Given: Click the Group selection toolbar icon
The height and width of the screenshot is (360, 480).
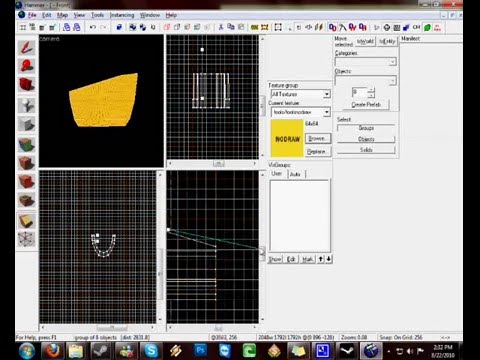Looking at the screenshot, I should click(x=132, y=27).
